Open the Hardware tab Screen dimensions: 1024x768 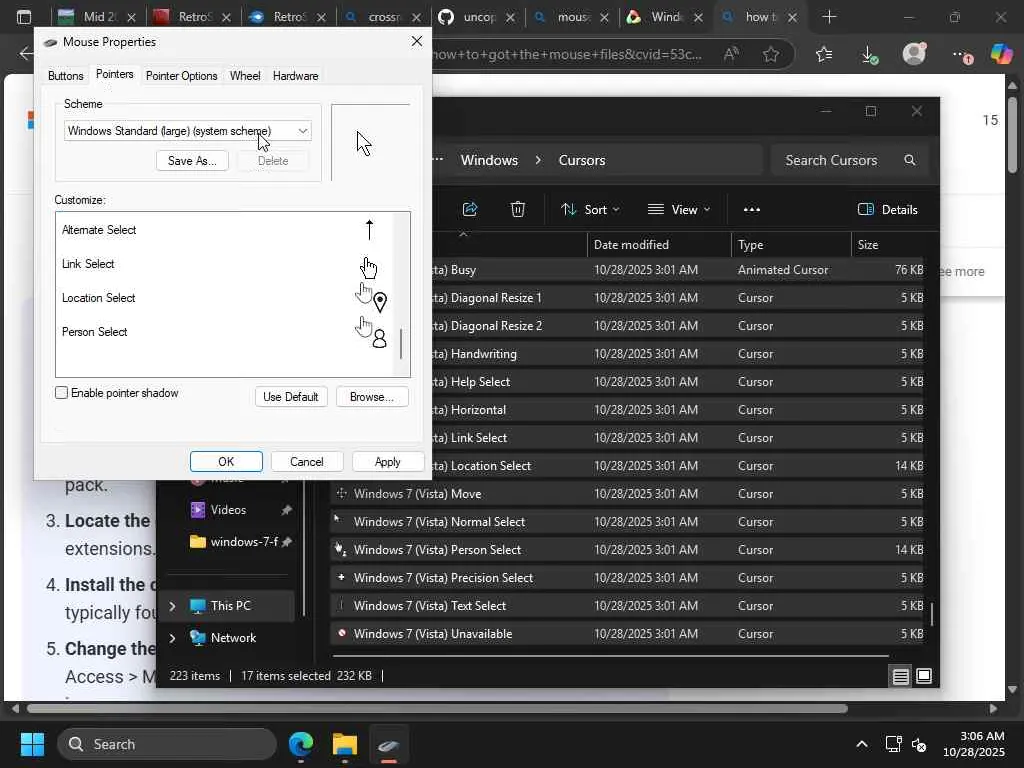point(295,76)
